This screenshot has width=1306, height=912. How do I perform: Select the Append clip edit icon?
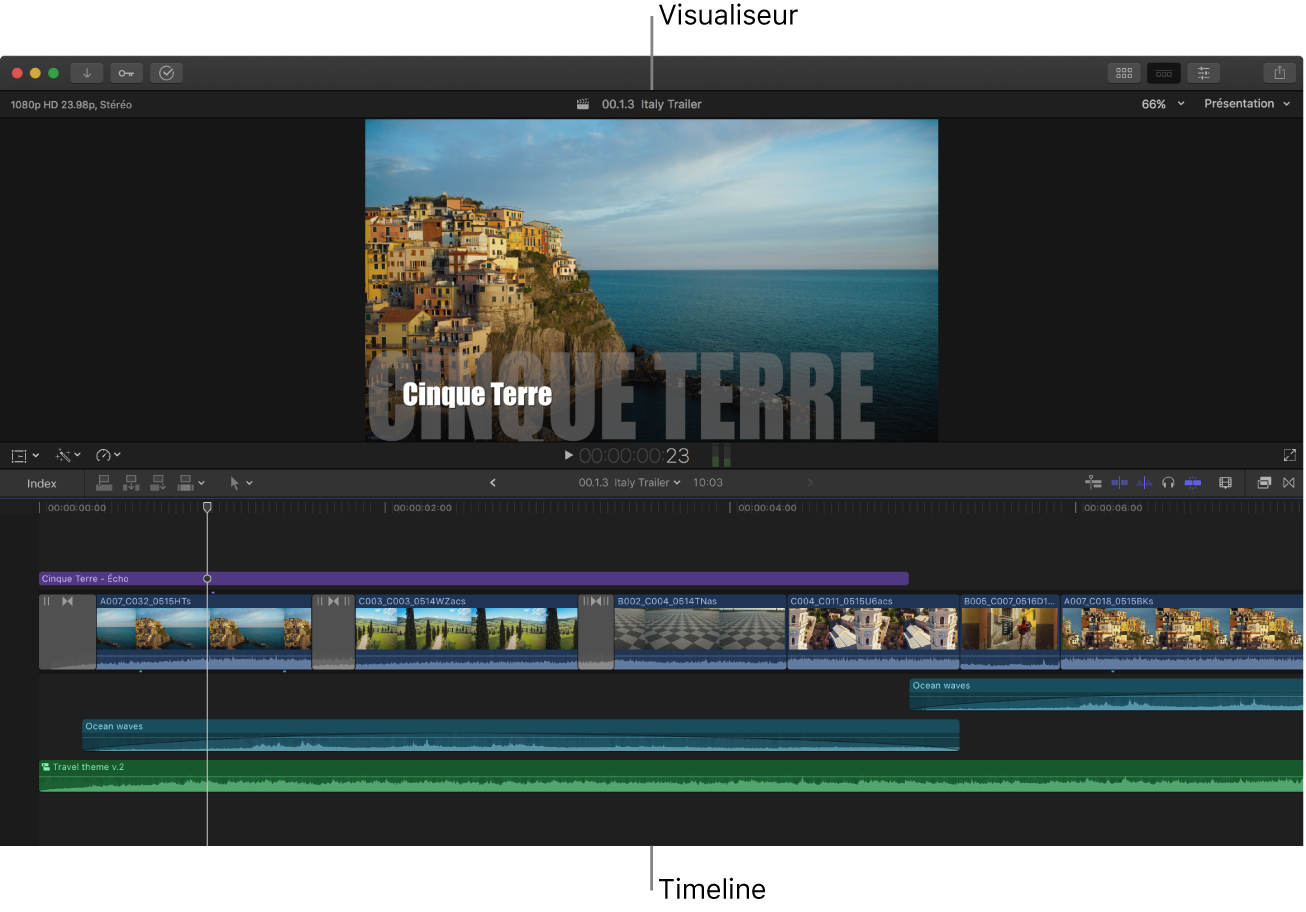click(x=157, y=482)
